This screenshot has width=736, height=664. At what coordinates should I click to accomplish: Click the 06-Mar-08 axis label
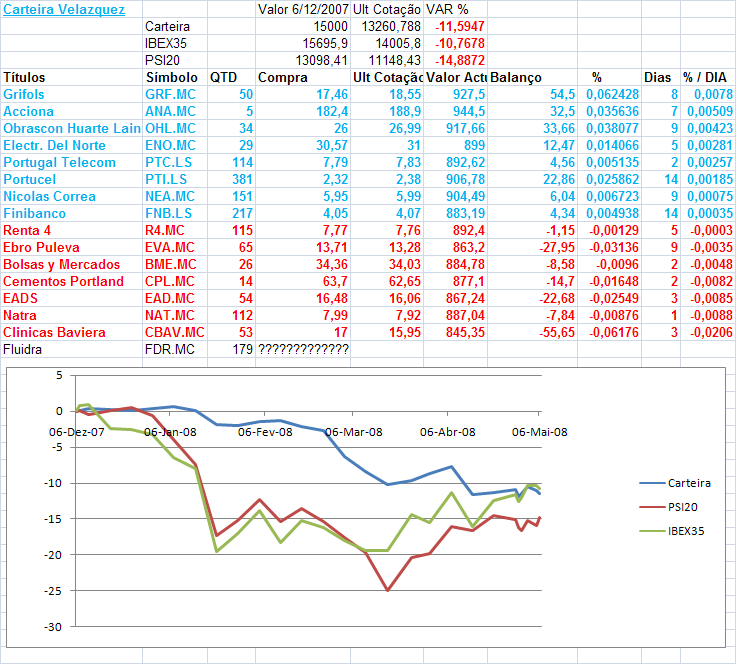pos(354,432)
